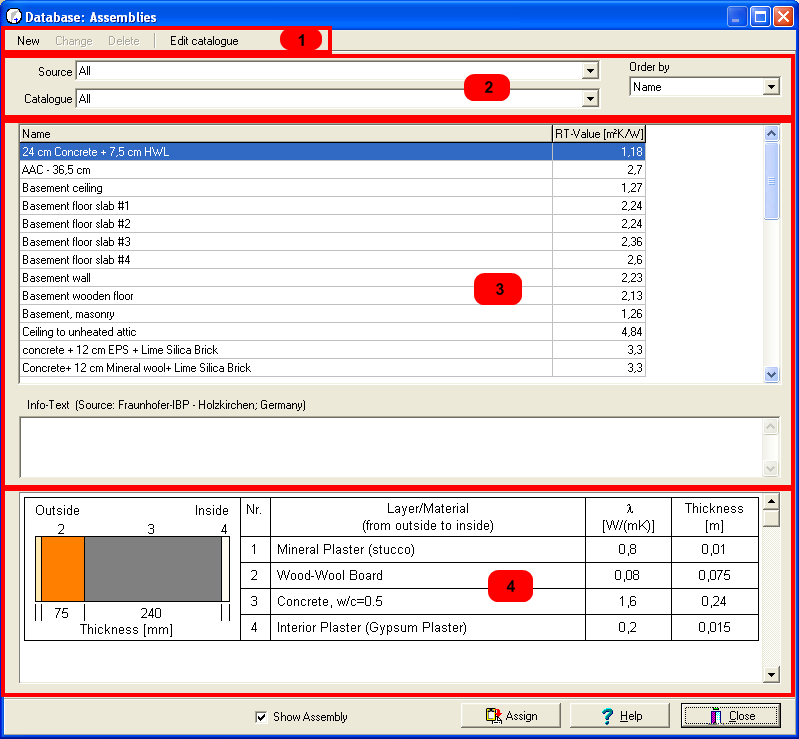Click the RT-Value column header

599,134
